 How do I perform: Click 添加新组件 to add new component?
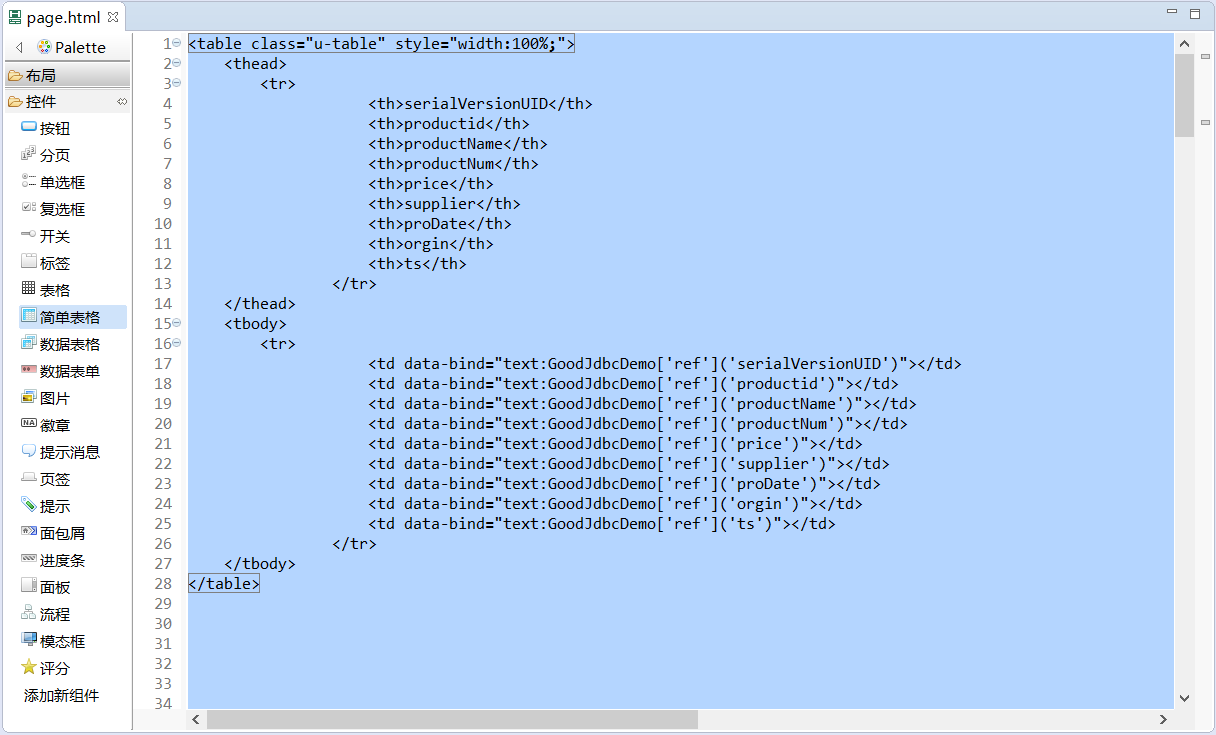[62, 695]
